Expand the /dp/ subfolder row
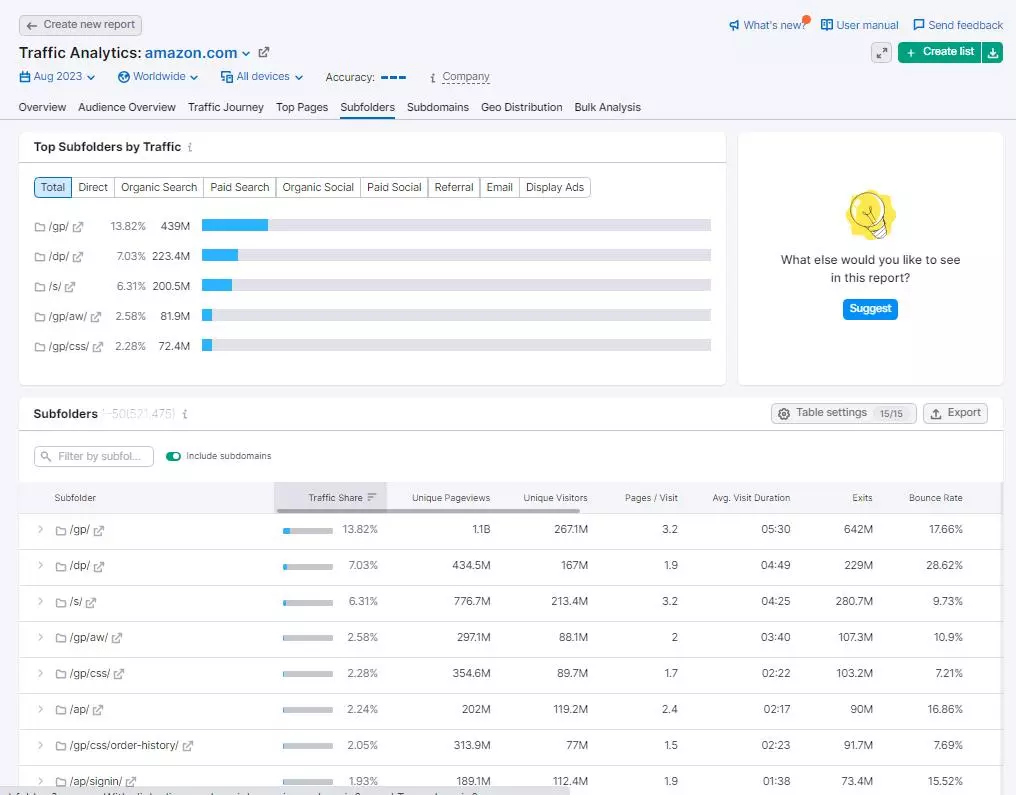The height and width of the screenshot is (795, 1016). (x=40, y=566)
